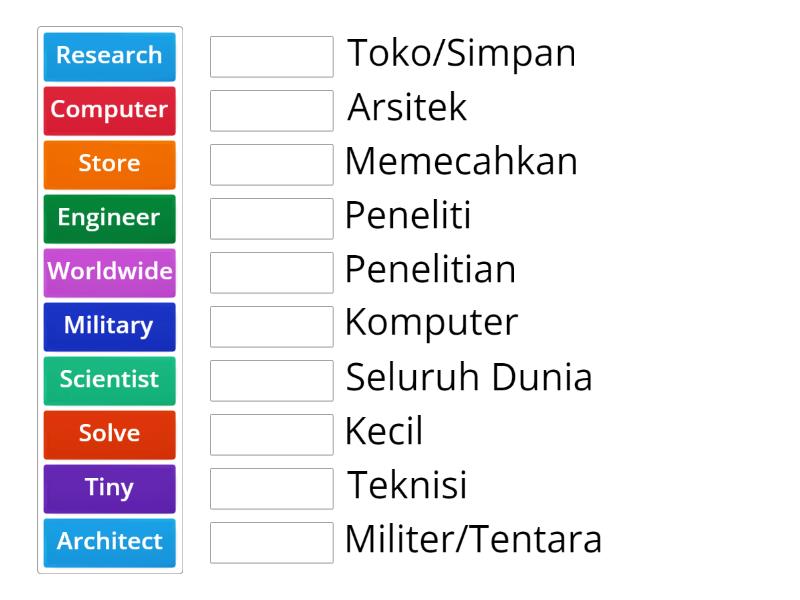Click the Tiny word tile

(x=109, y=489)
